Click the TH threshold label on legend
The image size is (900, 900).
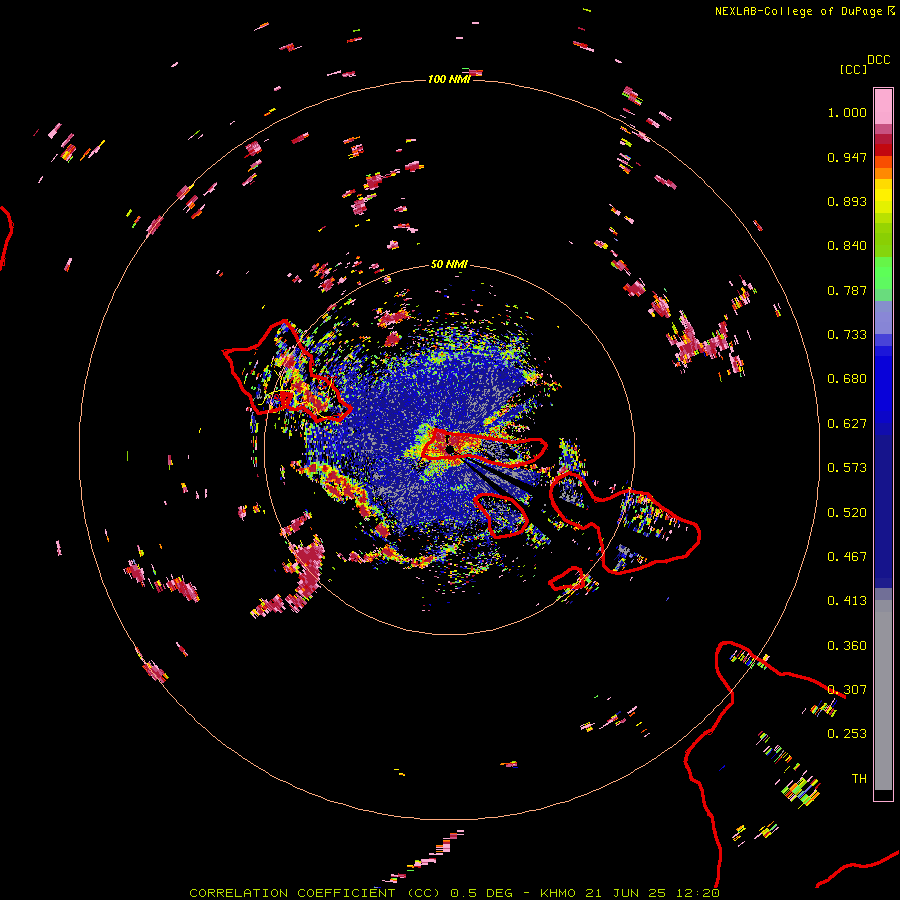click(859, 779)
